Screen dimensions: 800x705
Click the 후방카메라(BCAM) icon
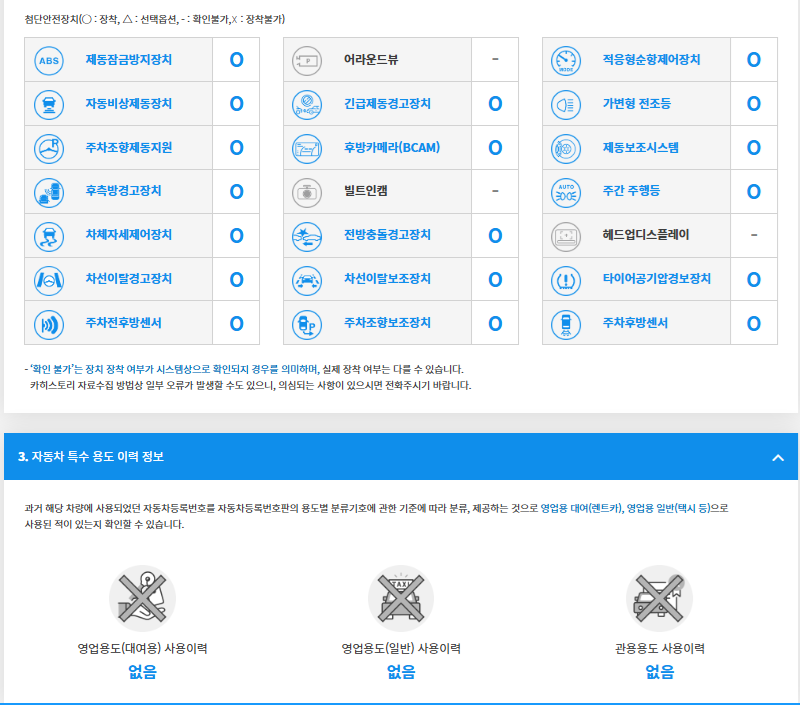(306, 148)
